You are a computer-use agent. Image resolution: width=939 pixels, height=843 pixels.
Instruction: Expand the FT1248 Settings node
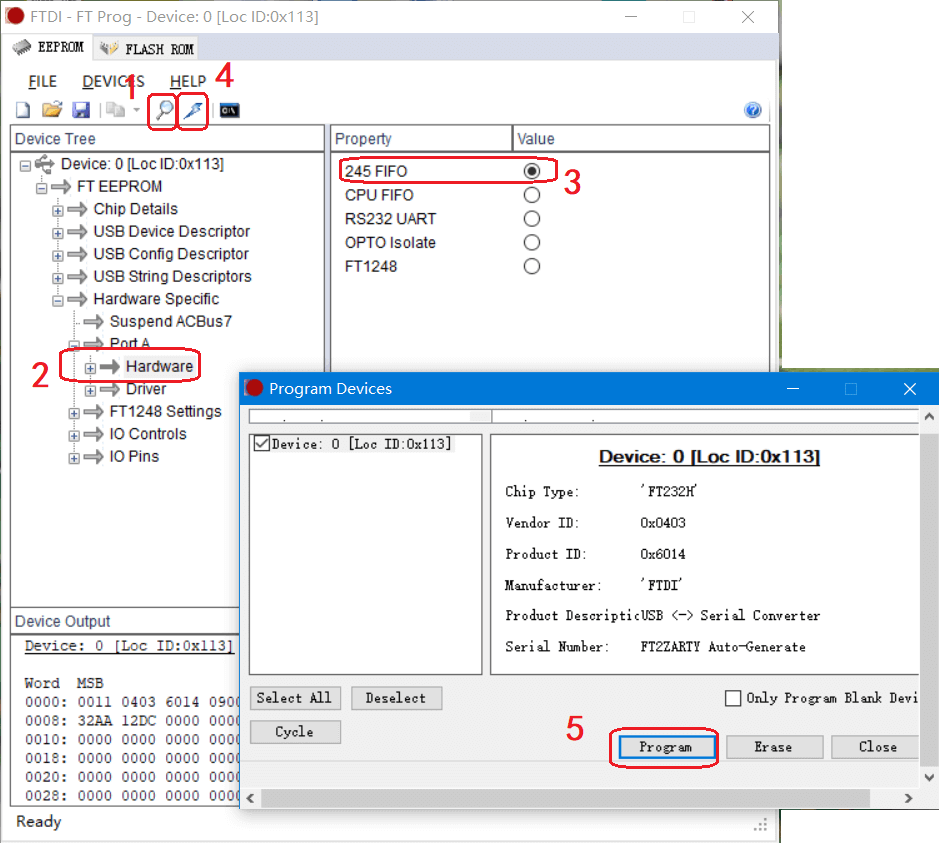tap(74, 413)
